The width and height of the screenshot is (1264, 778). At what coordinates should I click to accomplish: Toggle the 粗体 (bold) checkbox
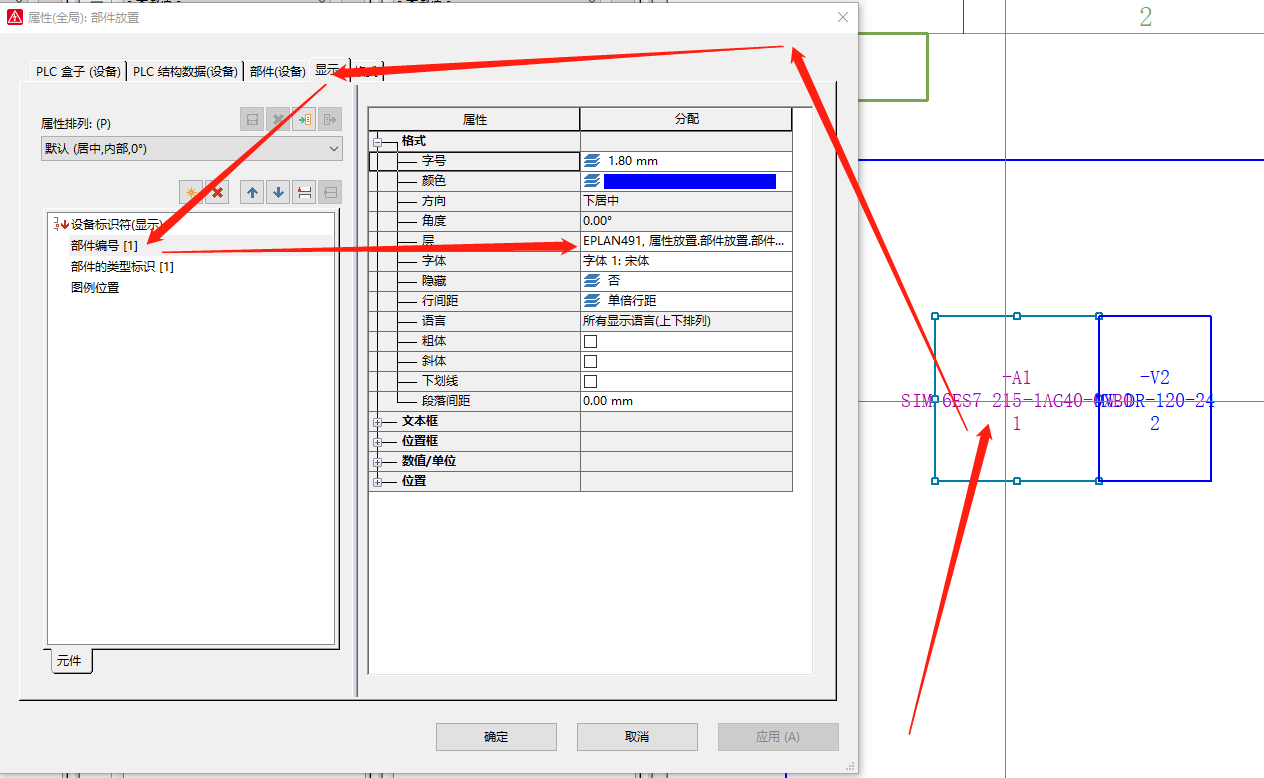point(590,341)
